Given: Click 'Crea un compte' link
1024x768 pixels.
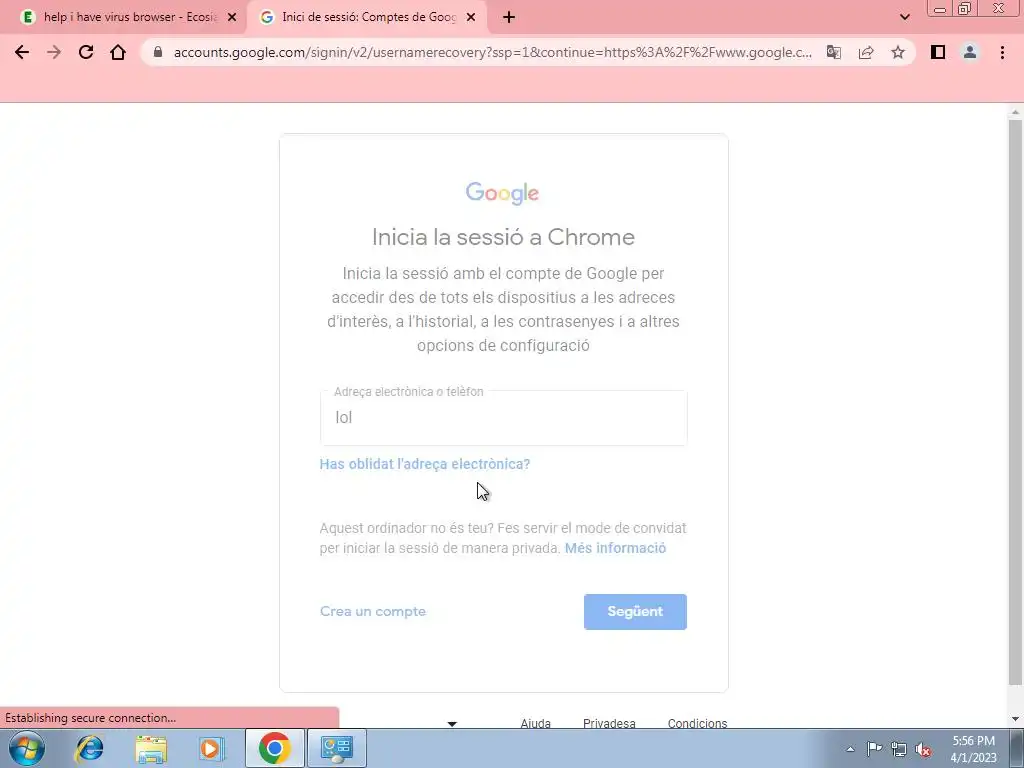Looking at the screenshot, I should click(373, 612).
